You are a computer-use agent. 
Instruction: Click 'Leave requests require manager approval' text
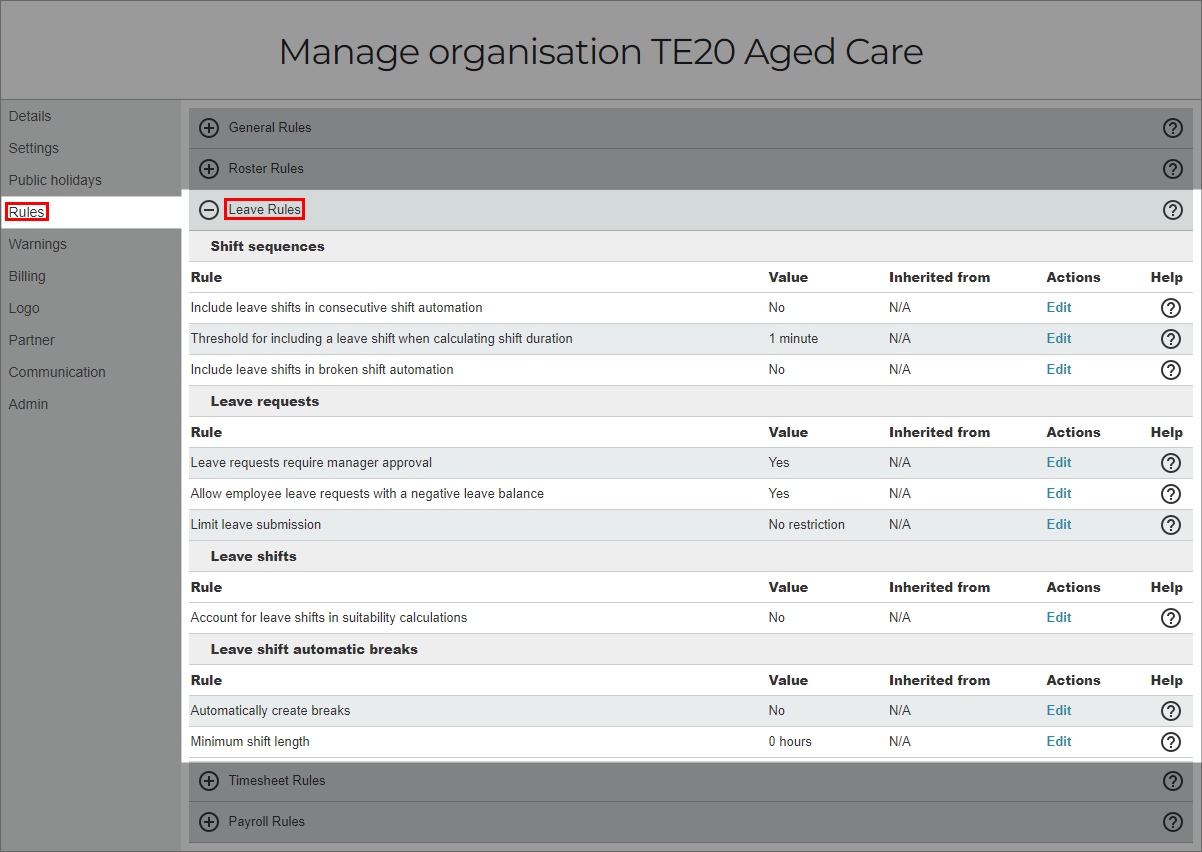pyautogui.click(x=311, y=462)
